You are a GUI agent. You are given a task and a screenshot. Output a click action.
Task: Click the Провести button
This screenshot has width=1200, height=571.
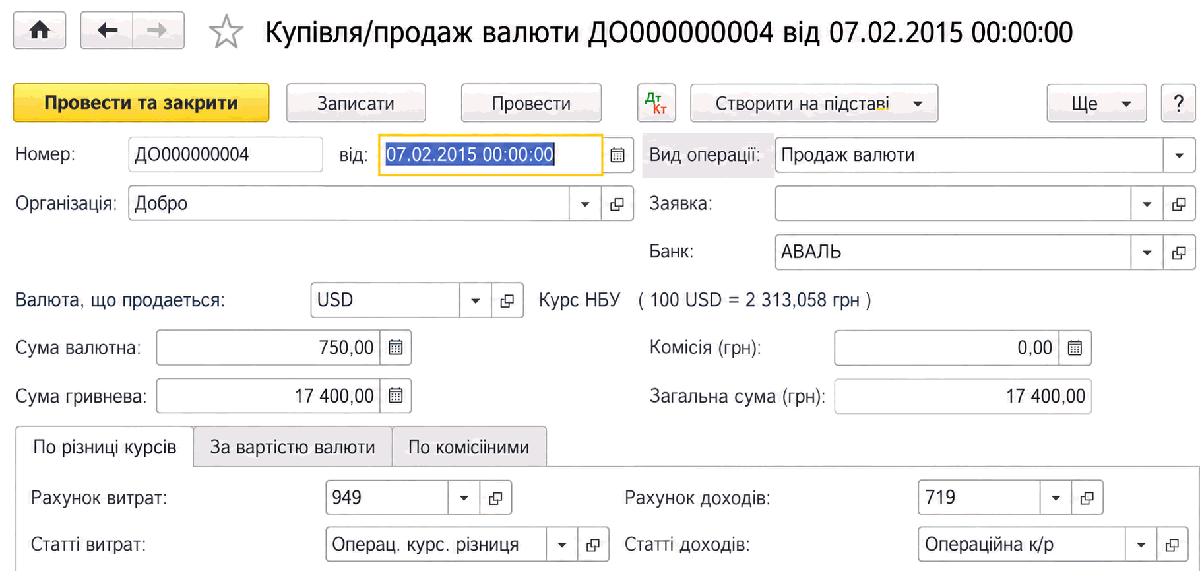(x=531, y=103)
